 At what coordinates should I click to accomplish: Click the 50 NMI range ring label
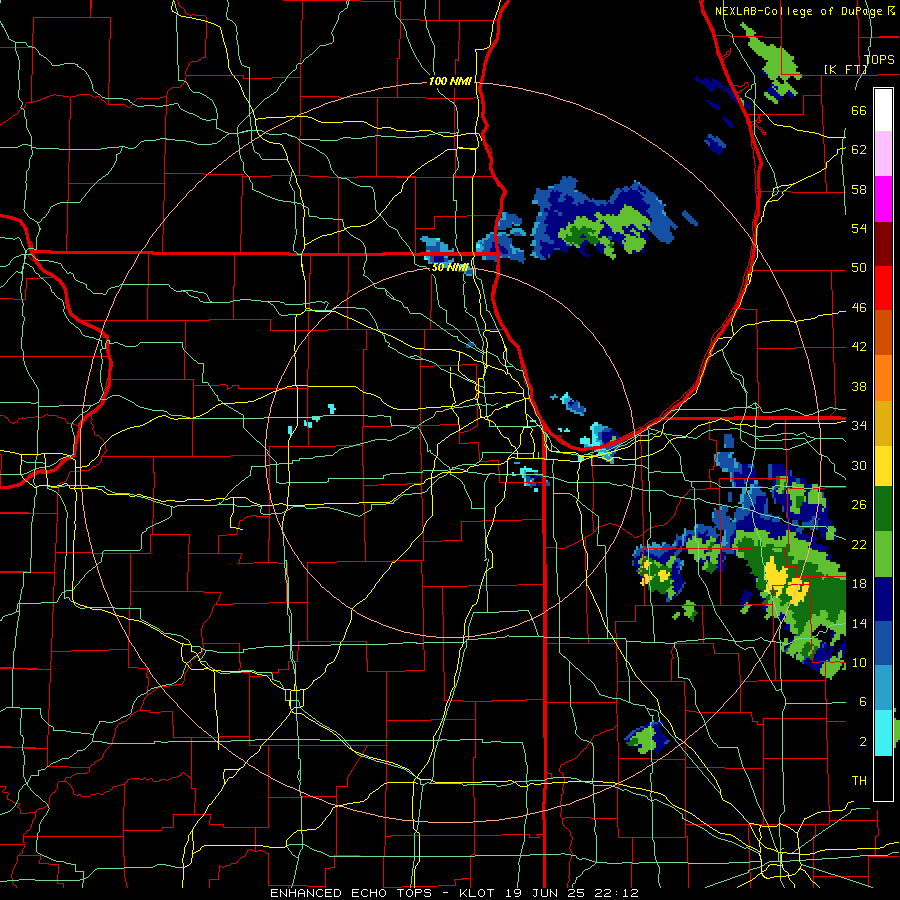[x=450, y=267]
